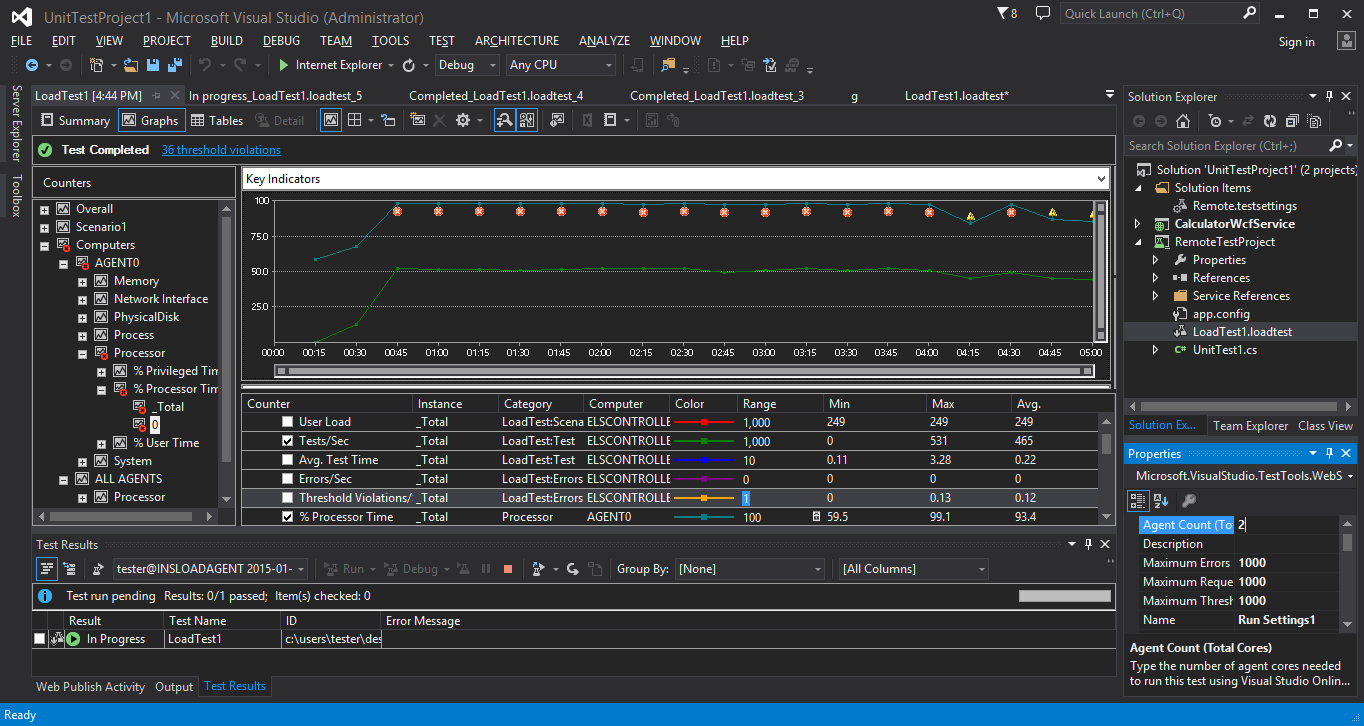Select LoadTest1.loadtest in Solution Explorer

point(1242,332)
